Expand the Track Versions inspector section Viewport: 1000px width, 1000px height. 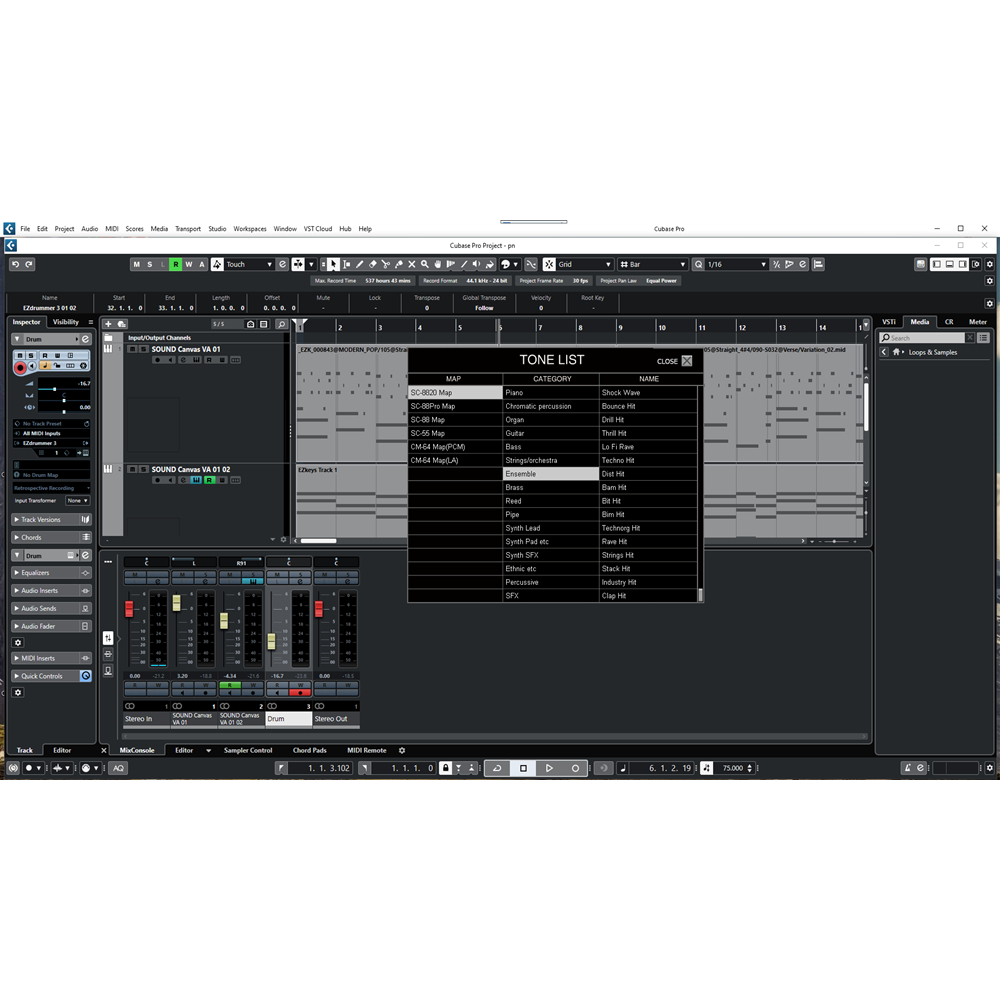[52, 520]
